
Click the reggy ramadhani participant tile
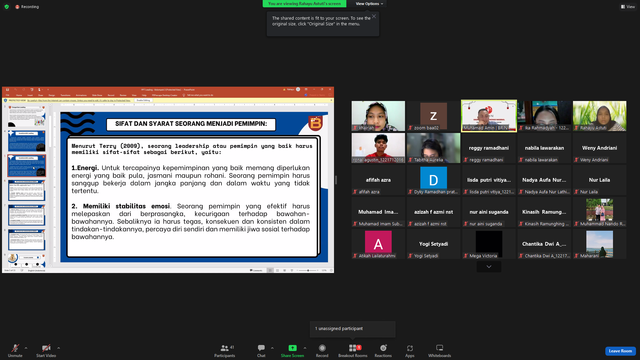point(489,148)
